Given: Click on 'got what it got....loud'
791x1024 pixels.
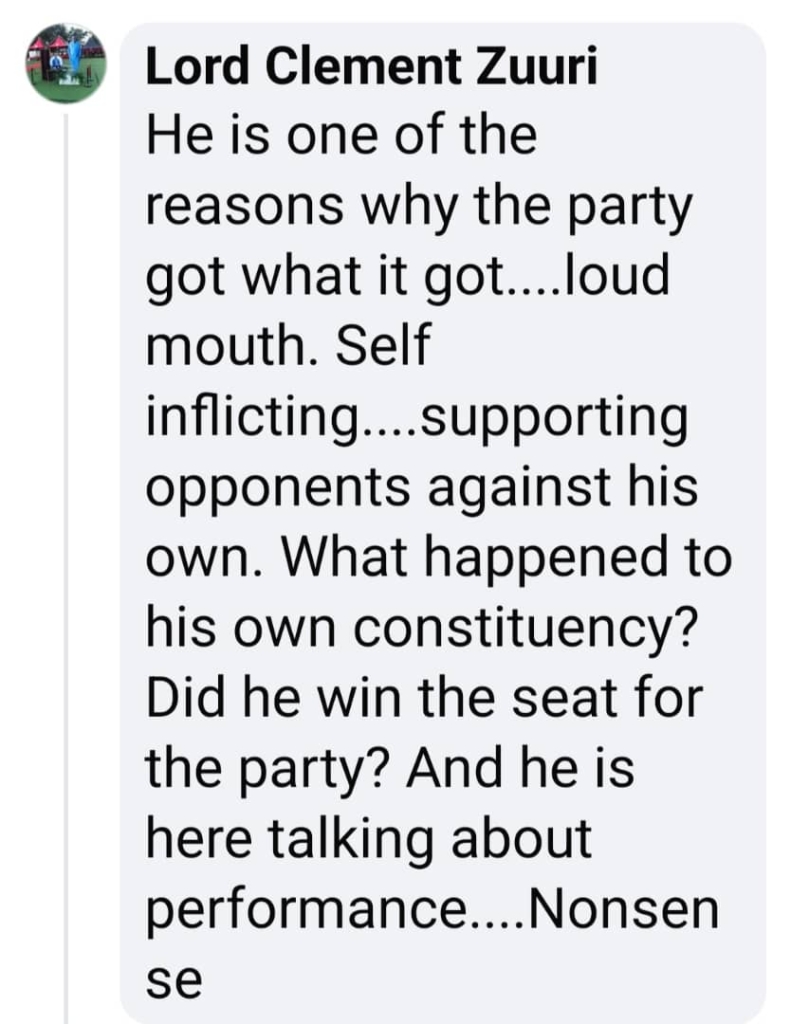Looking at the screenshot, I should coord(406,277).
